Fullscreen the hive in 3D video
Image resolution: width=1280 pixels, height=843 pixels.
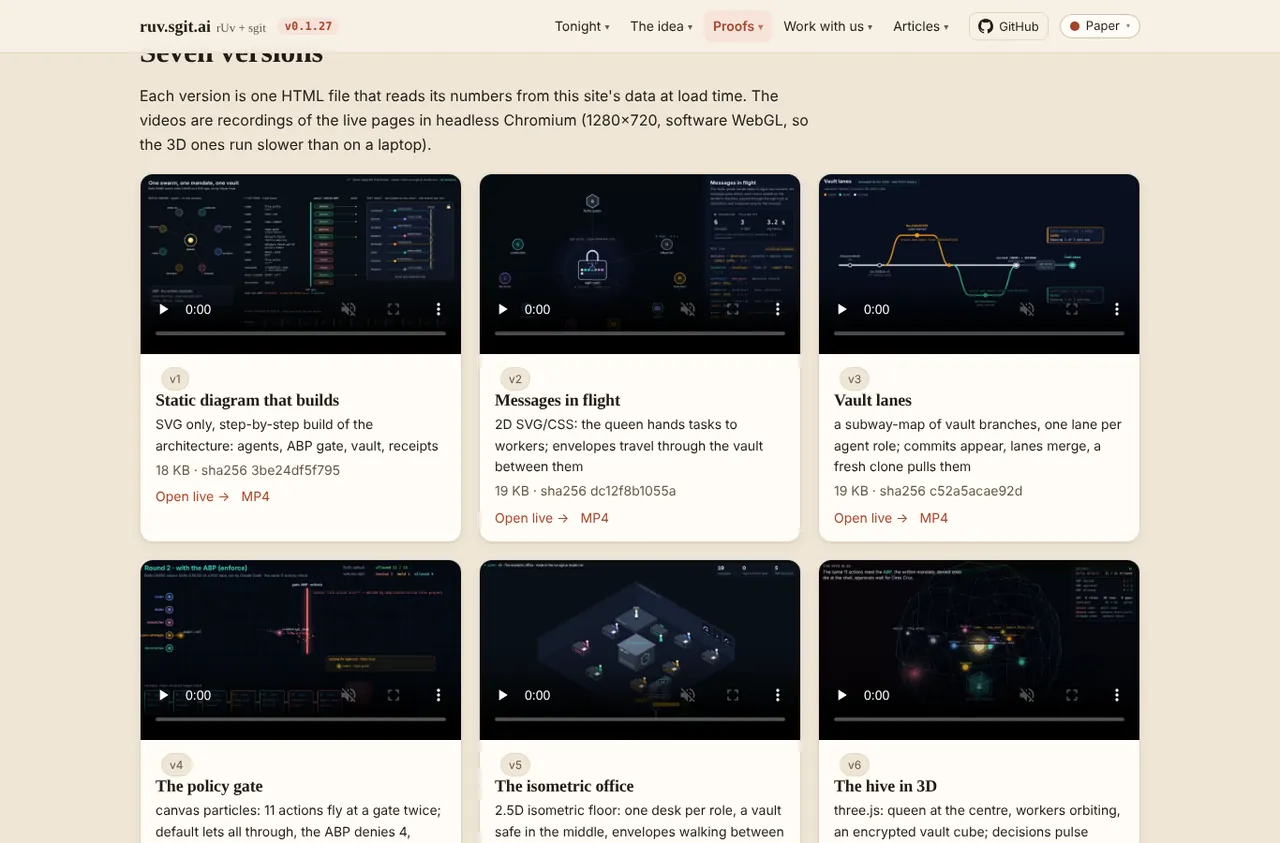coord(1071,695)
